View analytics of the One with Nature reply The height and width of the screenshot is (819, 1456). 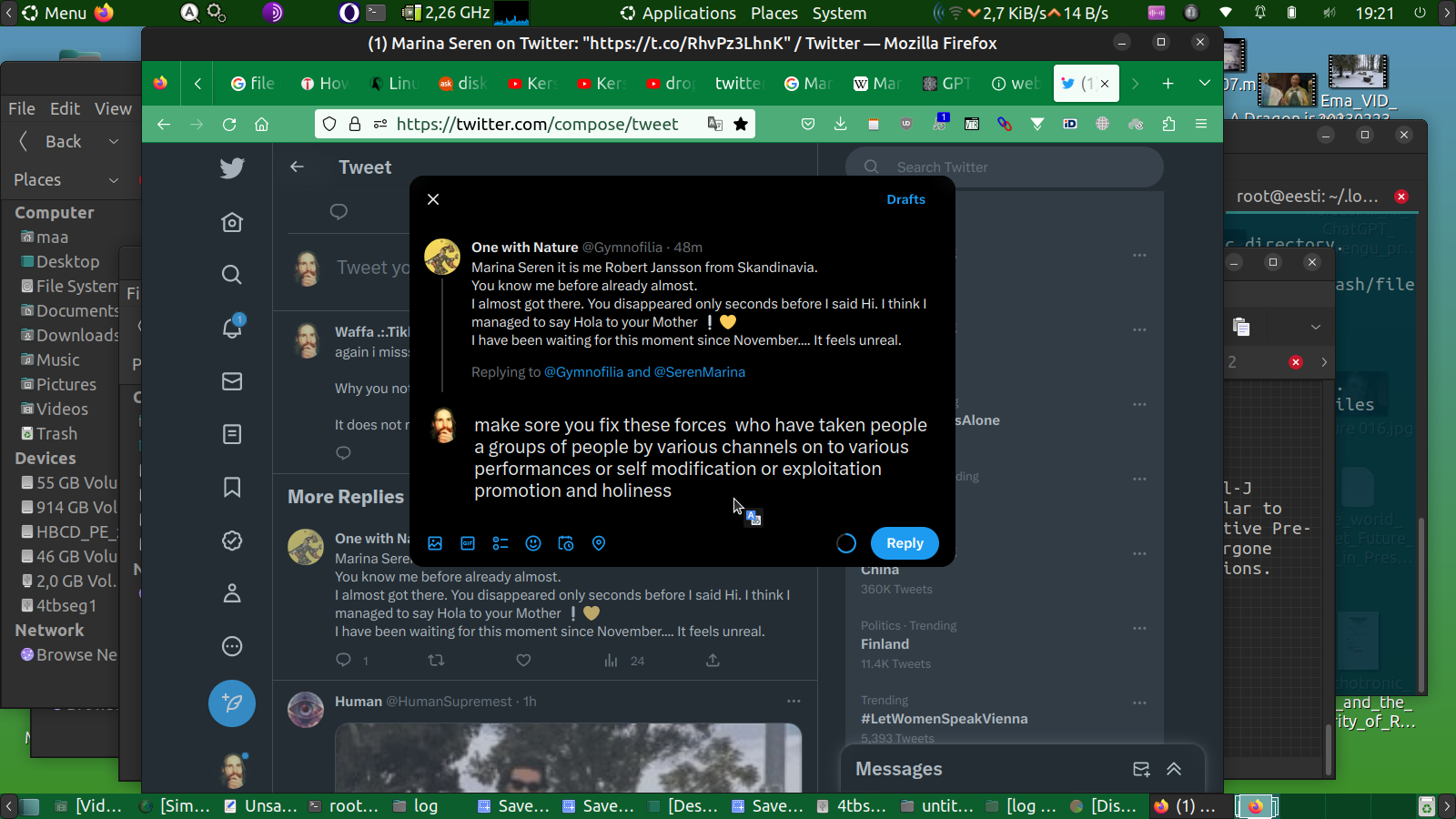click(623, 661)
